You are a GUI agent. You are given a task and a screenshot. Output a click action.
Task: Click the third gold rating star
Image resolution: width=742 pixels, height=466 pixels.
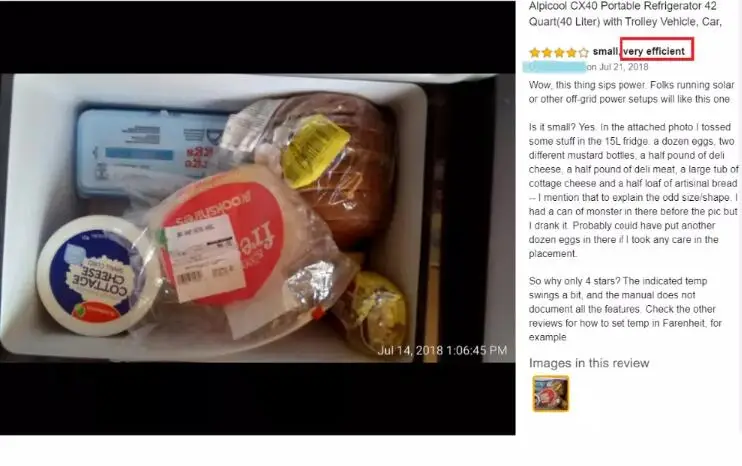point(559,52)
